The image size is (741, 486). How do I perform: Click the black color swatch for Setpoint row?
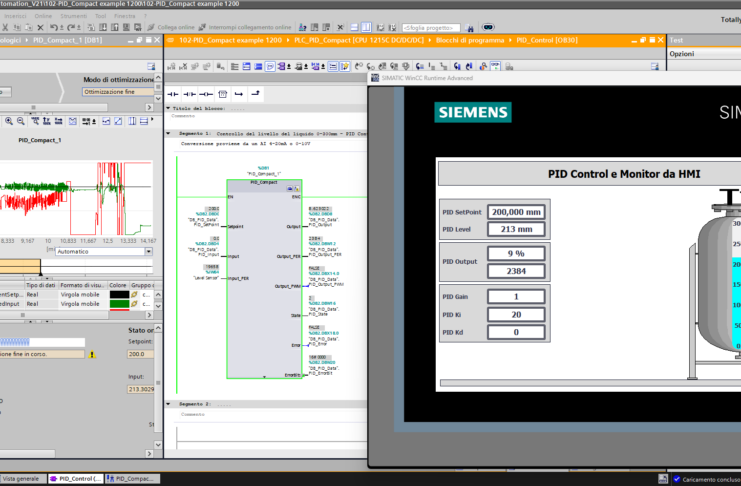pos(119,295)
